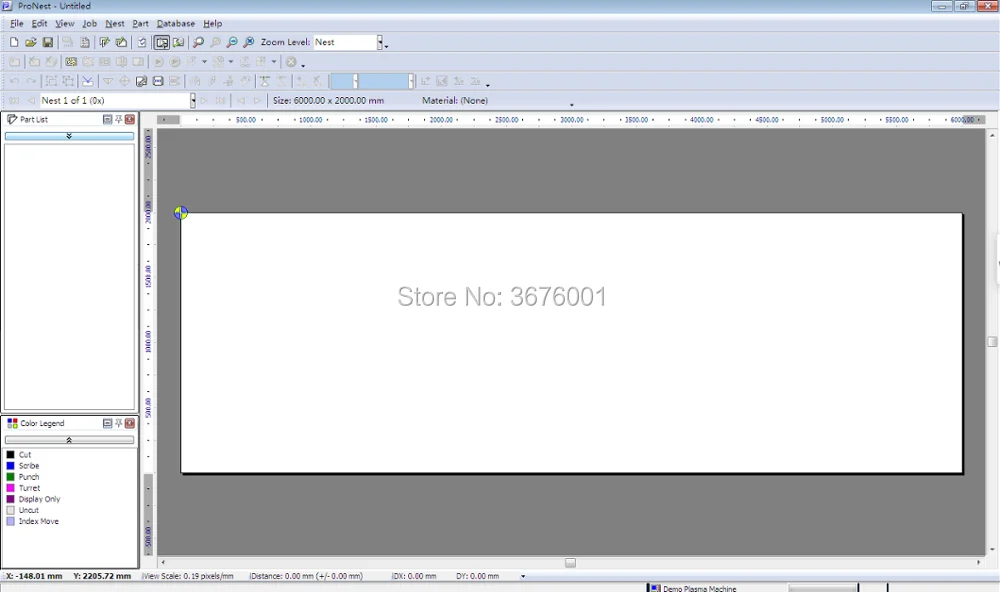Viewport: 1000px width, 592px height.
Task: Open the Nest 1 of 1 dropdown
Action: click(x=193, y=100)
